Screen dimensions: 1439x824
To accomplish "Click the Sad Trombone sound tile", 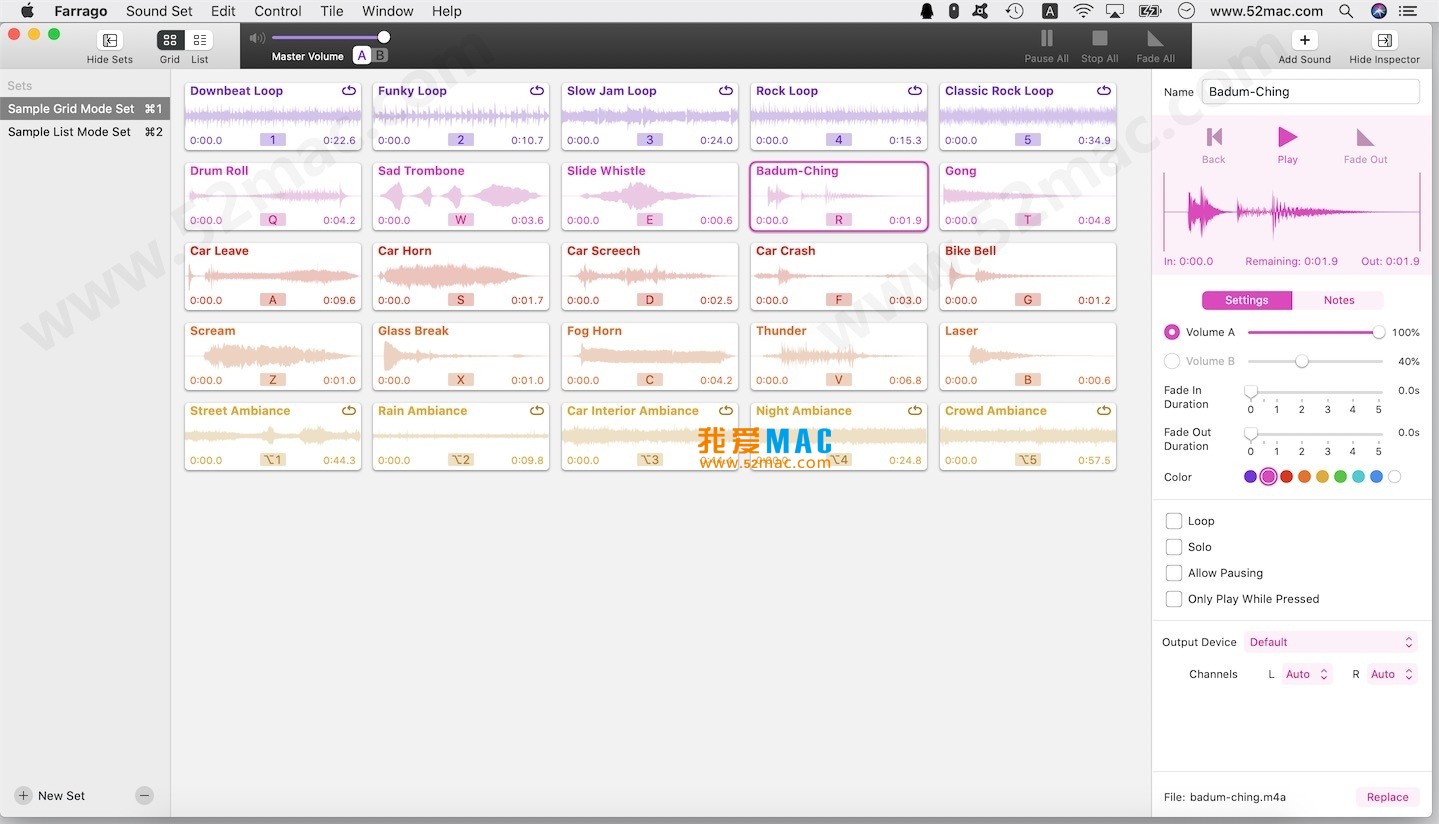I will point(461,197).
